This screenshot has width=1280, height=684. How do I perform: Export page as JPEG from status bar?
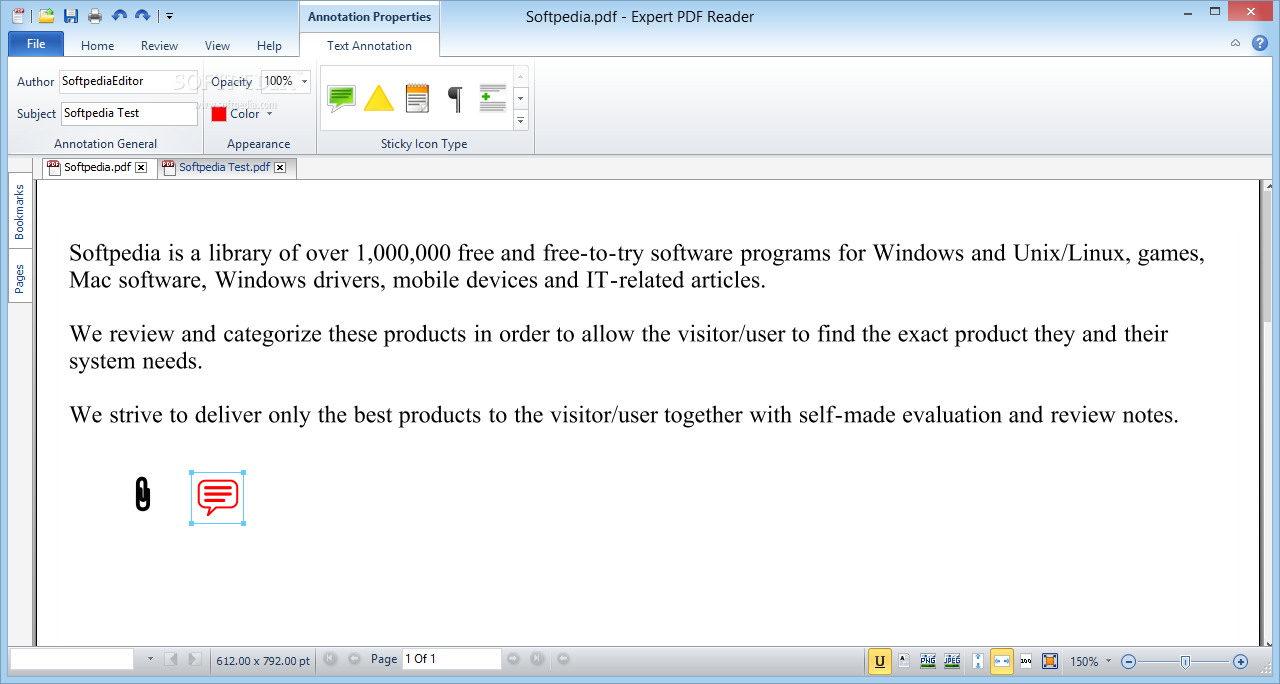pos(952,661)
